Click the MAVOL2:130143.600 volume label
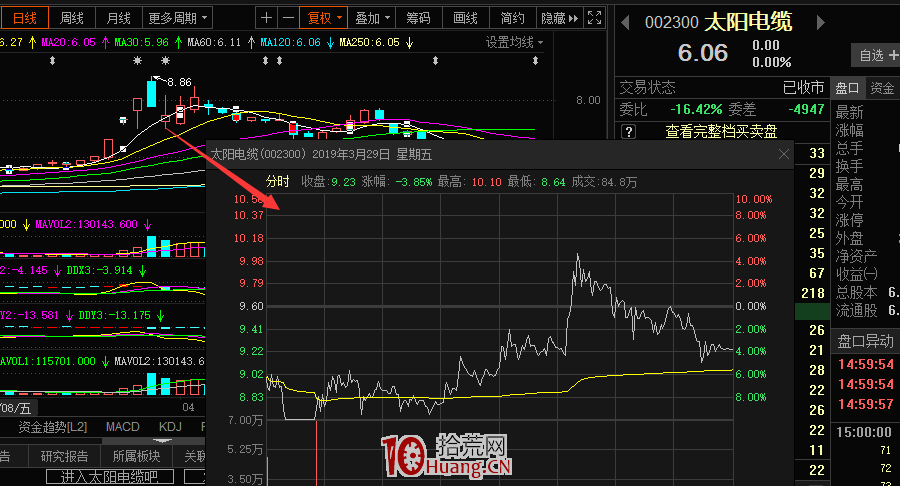This screenshot has height=486, width=900. pyautogui.click(x=87, y=224)
